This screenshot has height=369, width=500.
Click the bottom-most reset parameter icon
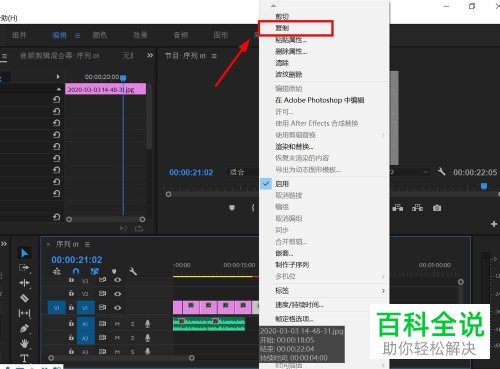tap(57, 217)
